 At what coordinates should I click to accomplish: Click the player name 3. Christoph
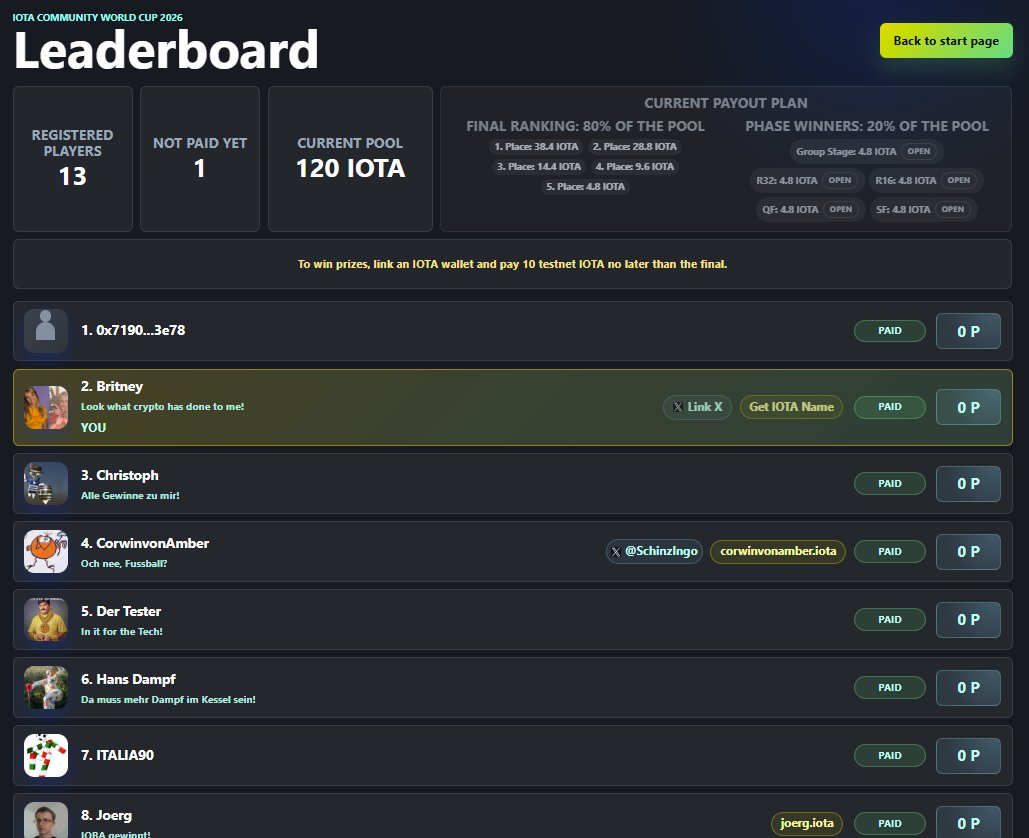[119, 475]
